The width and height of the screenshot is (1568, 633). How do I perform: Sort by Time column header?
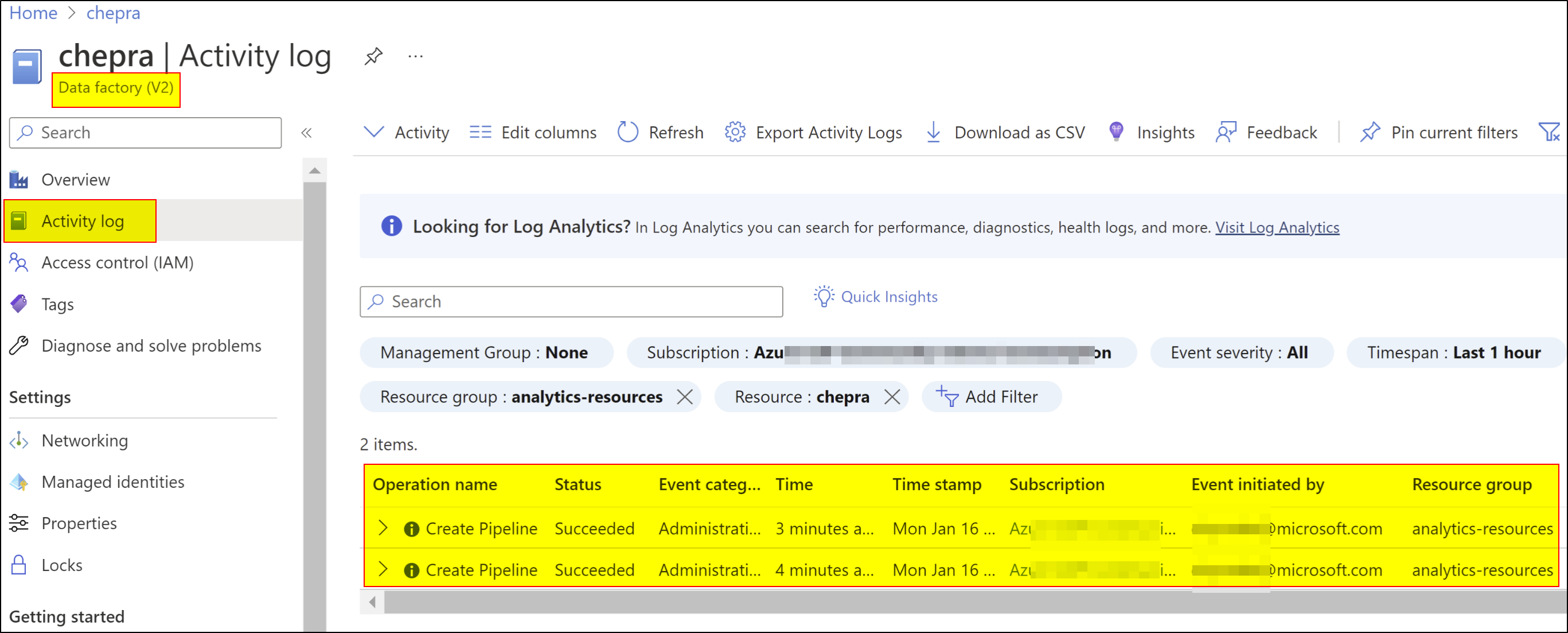(x=794, y=484)
